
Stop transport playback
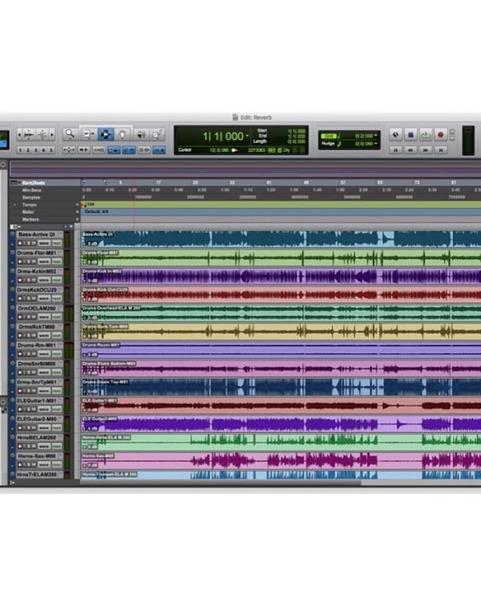click(x=411, y=135)
